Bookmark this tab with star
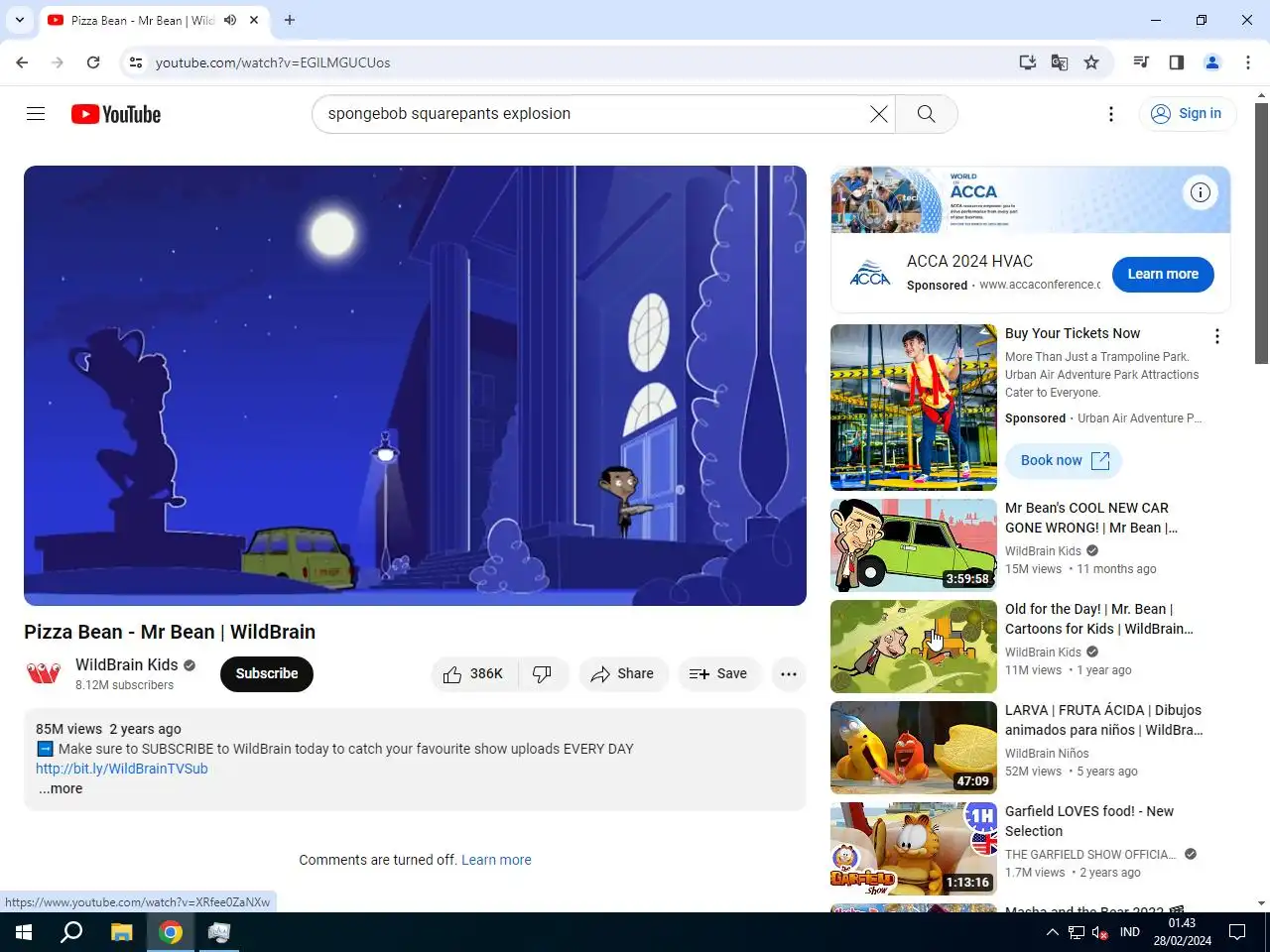Screen dimensions: 1270x952 point(1091,62)
